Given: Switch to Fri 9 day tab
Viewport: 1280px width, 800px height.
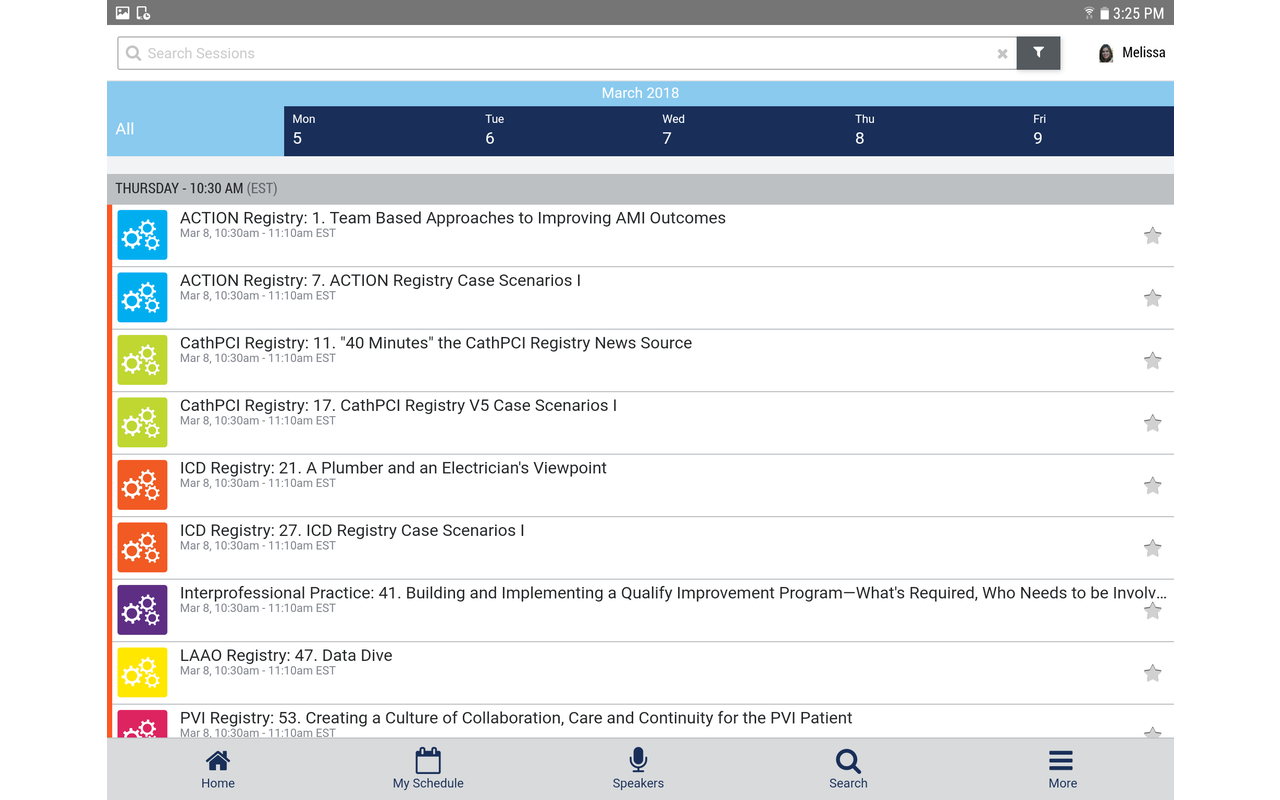Looking at the screenshot, I should pyautogui.click(x=1099, y=131).
